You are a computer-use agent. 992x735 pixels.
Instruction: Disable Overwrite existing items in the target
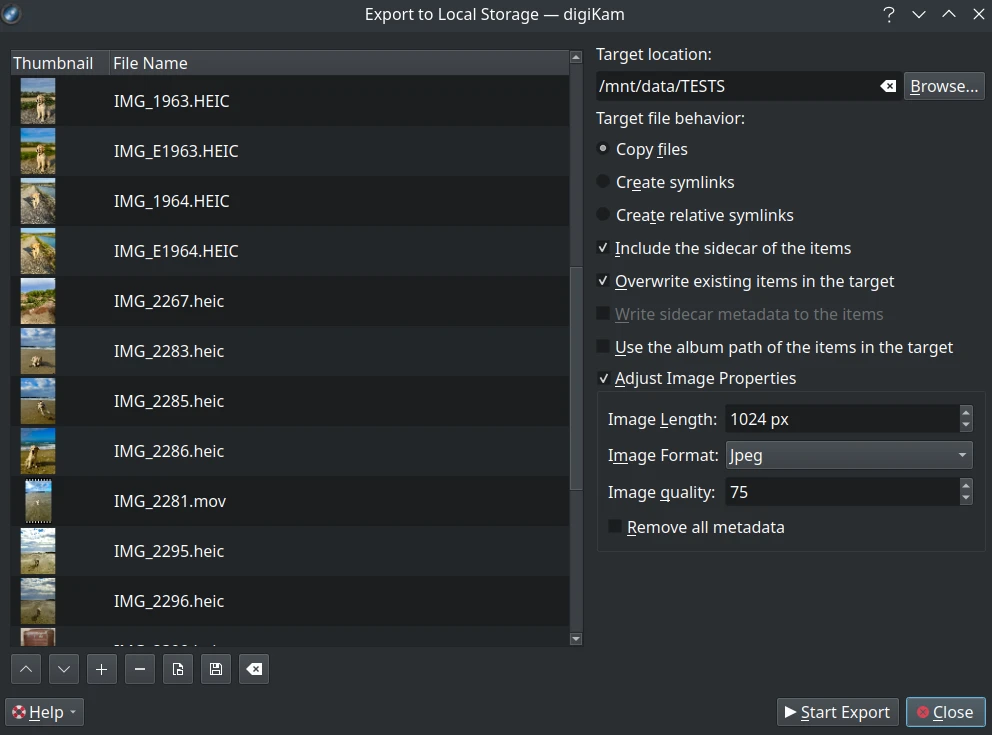click(603, 281)
